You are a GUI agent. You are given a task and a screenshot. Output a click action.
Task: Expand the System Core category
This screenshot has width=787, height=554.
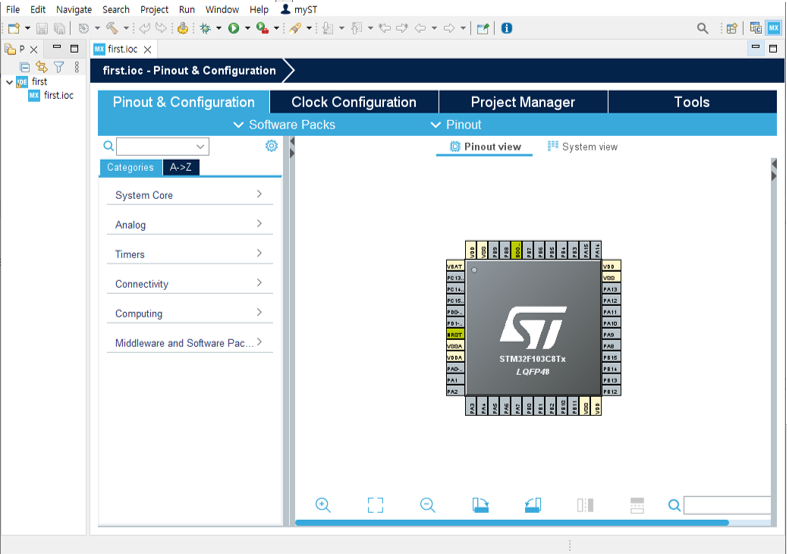[x=190, y=195]
